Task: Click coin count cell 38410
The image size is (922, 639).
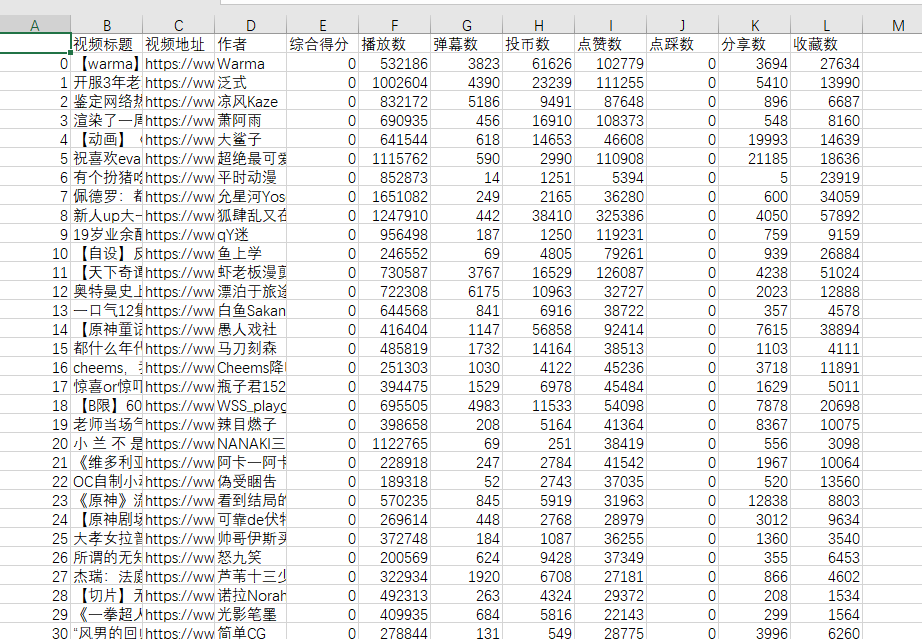Action: [539, 216]
